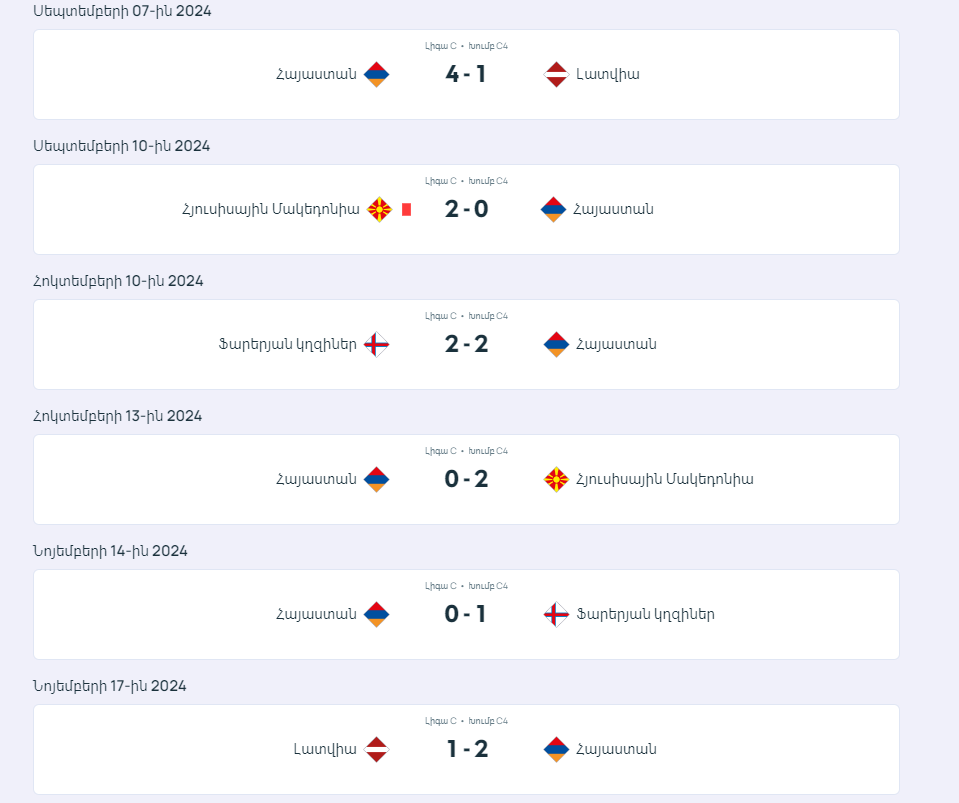Screen dimensions: 959x803
Task: Click Faroe Islands flag in 2 - 2 match
Action: click(376, 344)
